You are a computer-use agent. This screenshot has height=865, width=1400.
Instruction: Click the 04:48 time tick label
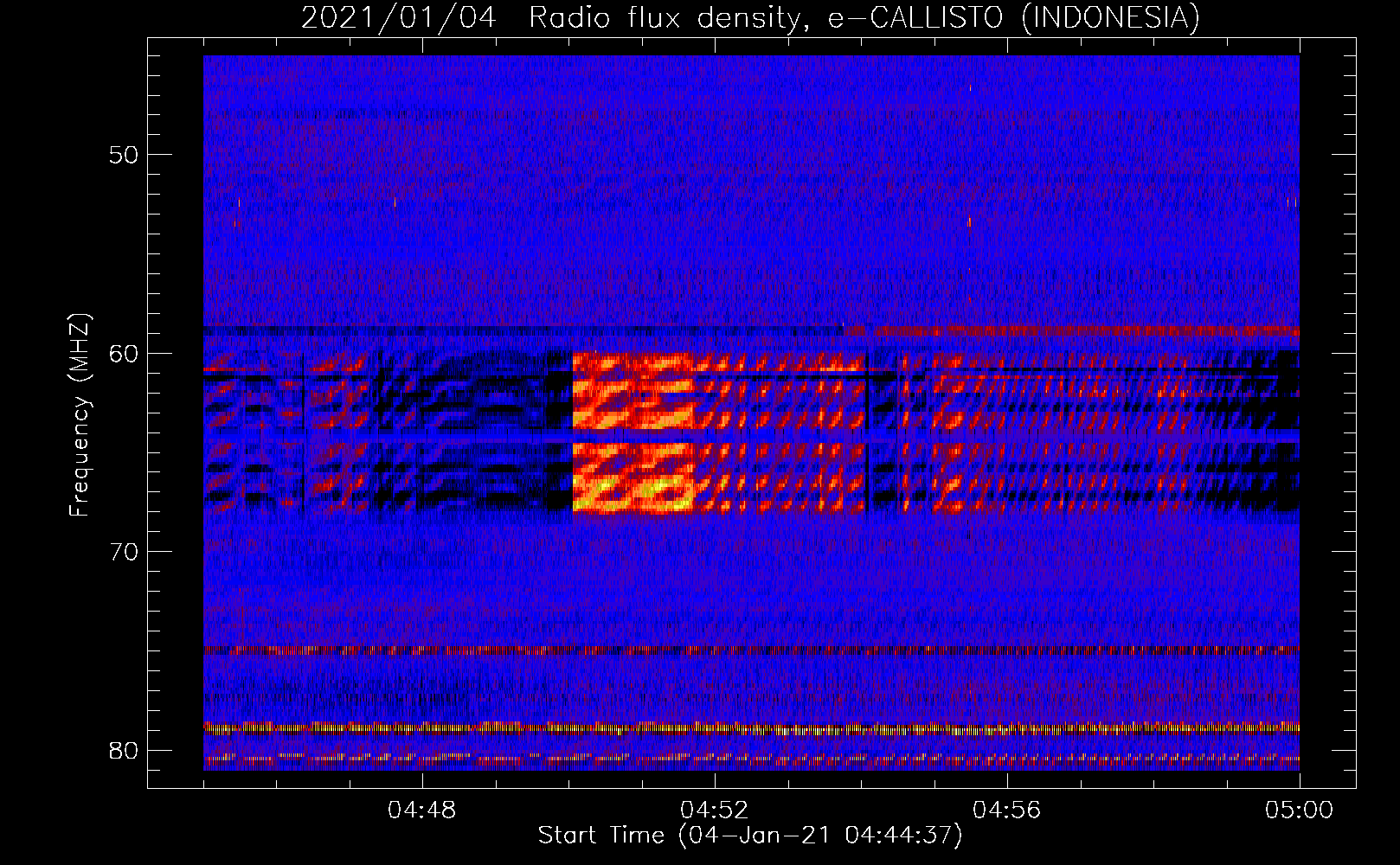(422, 811)
